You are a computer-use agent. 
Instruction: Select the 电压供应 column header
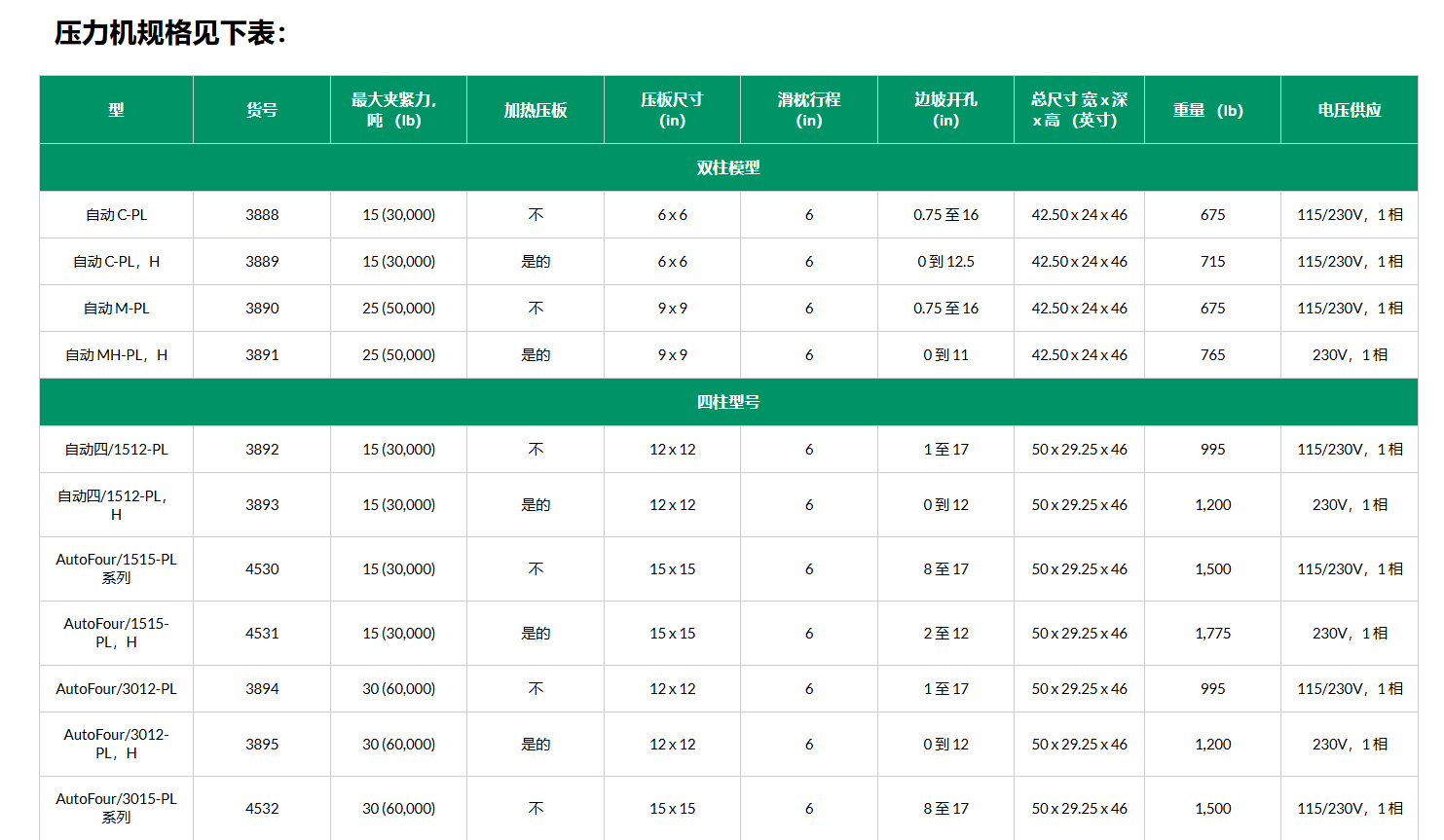tap(1350, 110)
